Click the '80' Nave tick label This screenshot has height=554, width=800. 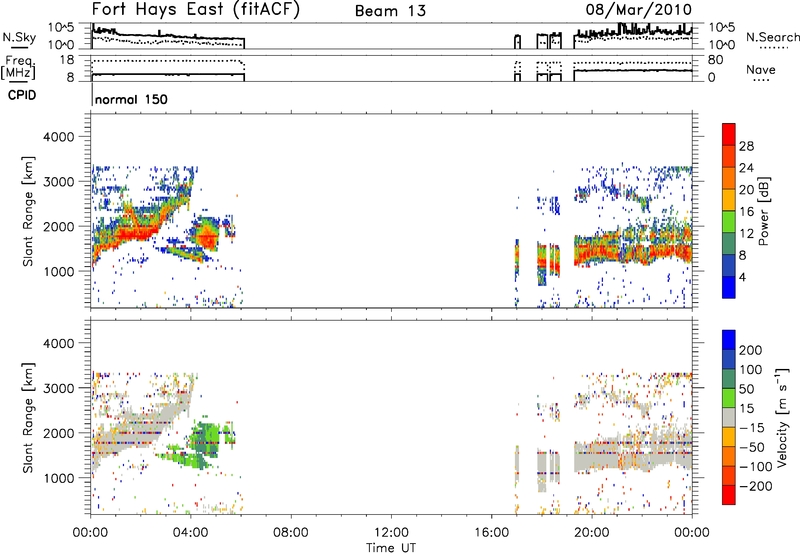pyautogui.click(x=715, y=60)
